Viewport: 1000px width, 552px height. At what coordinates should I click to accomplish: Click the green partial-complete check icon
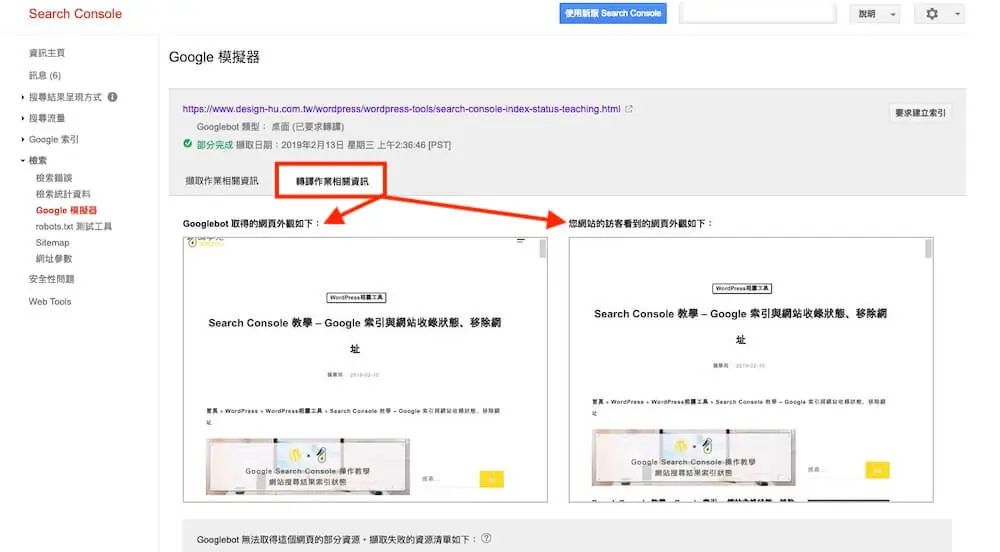188,144
